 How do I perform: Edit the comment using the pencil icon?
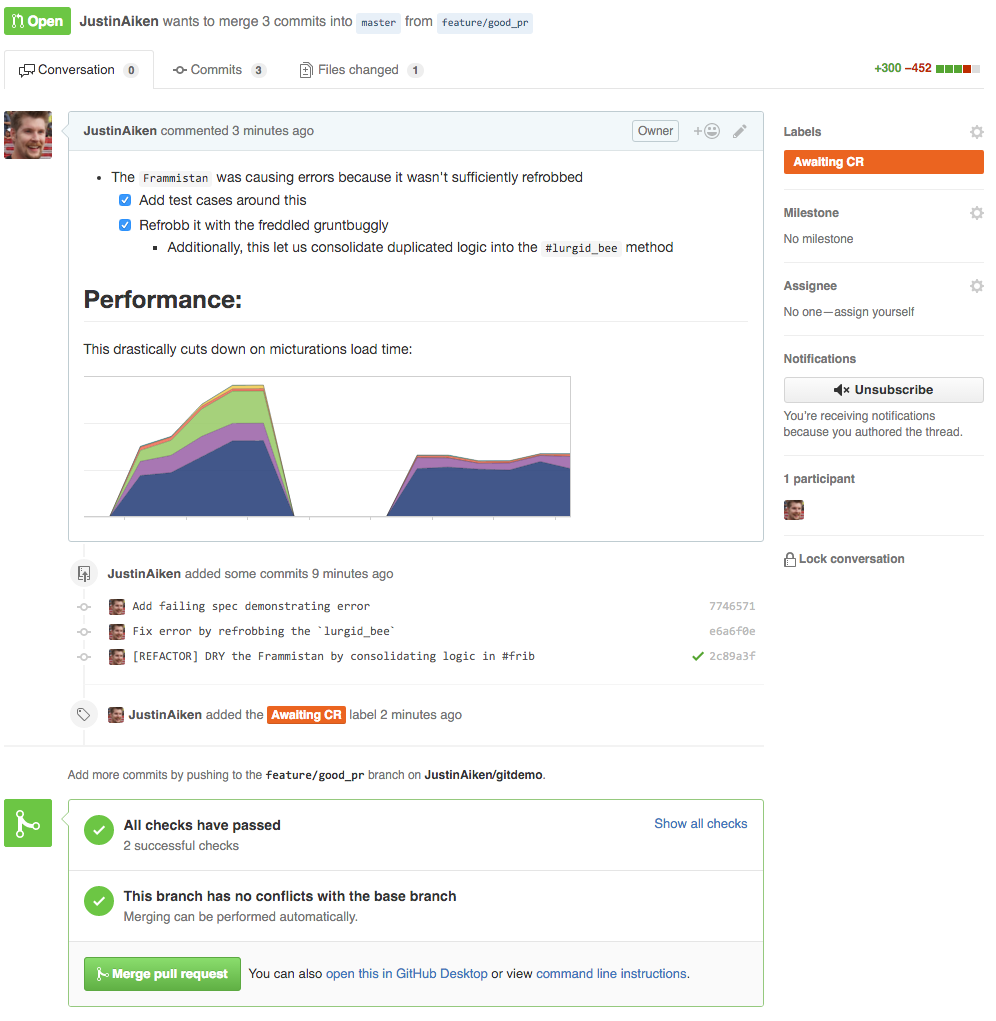(x=740, y=131)
